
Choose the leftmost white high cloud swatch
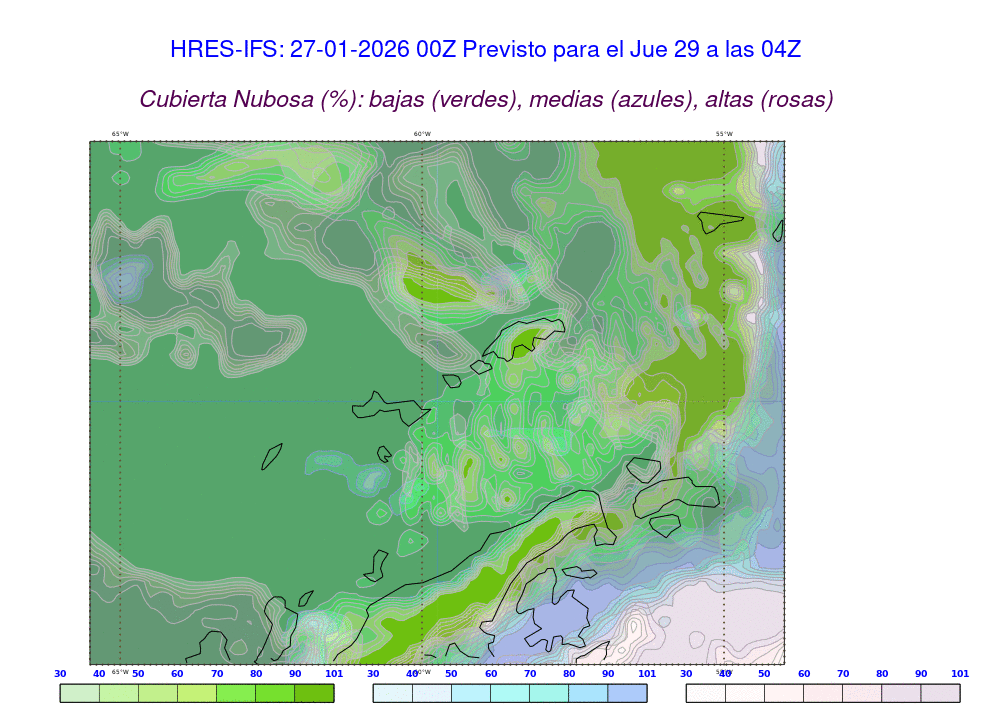(x=705, y=693)
